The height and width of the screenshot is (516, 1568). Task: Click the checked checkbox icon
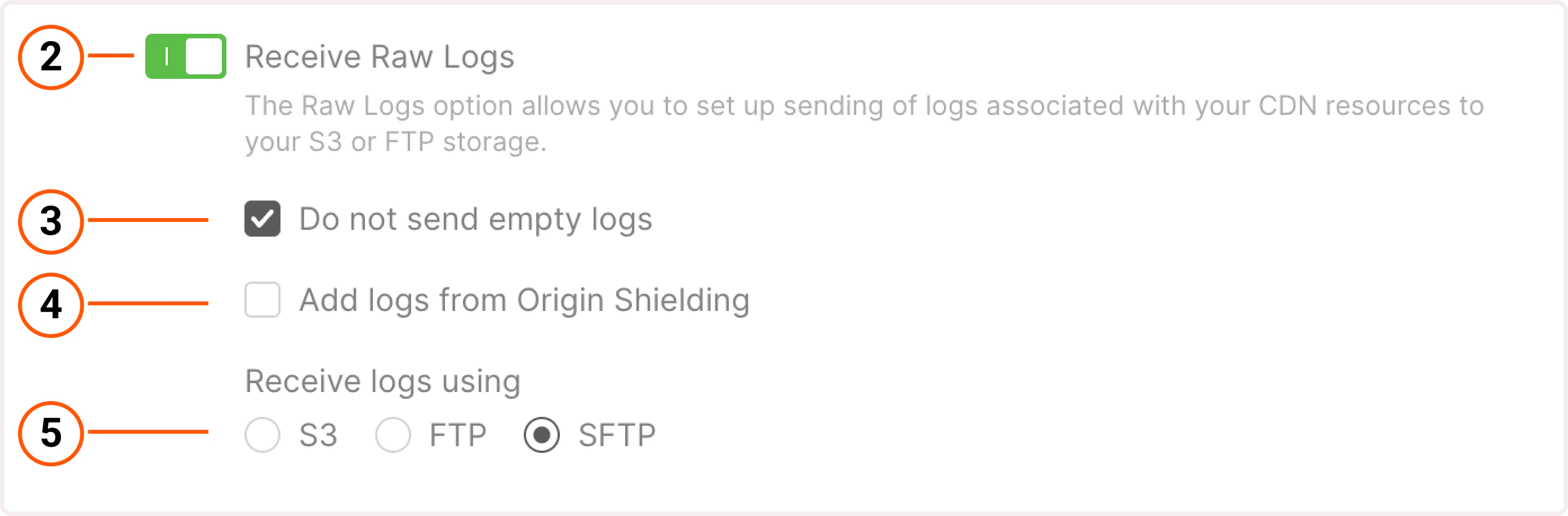(x=263, y=219)
